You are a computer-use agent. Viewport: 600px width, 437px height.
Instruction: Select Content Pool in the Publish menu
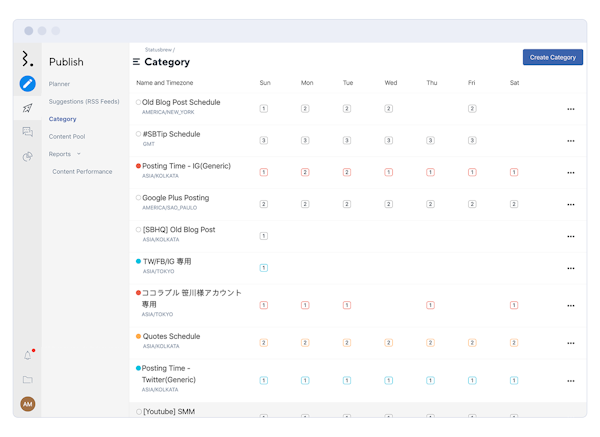tap(67, 136)
